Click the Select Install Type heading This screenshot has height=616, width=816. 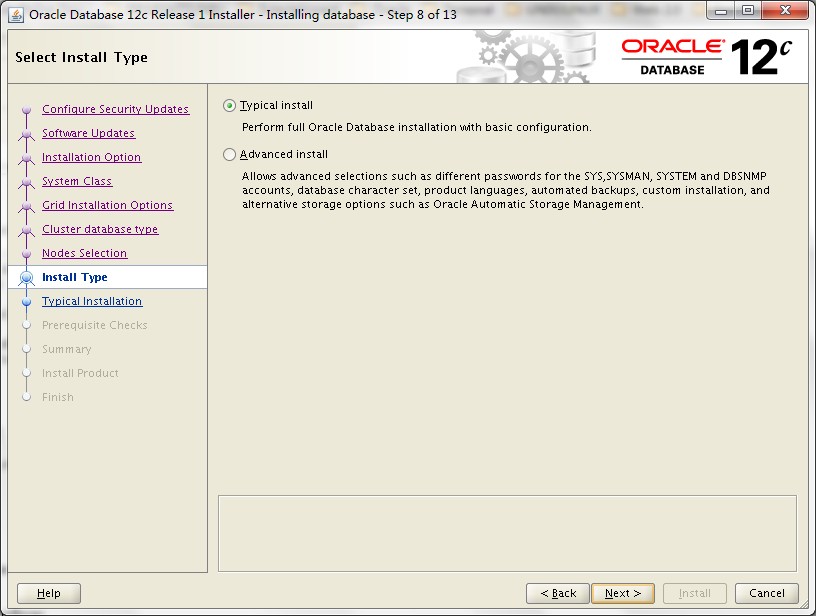tap(81, 57)
